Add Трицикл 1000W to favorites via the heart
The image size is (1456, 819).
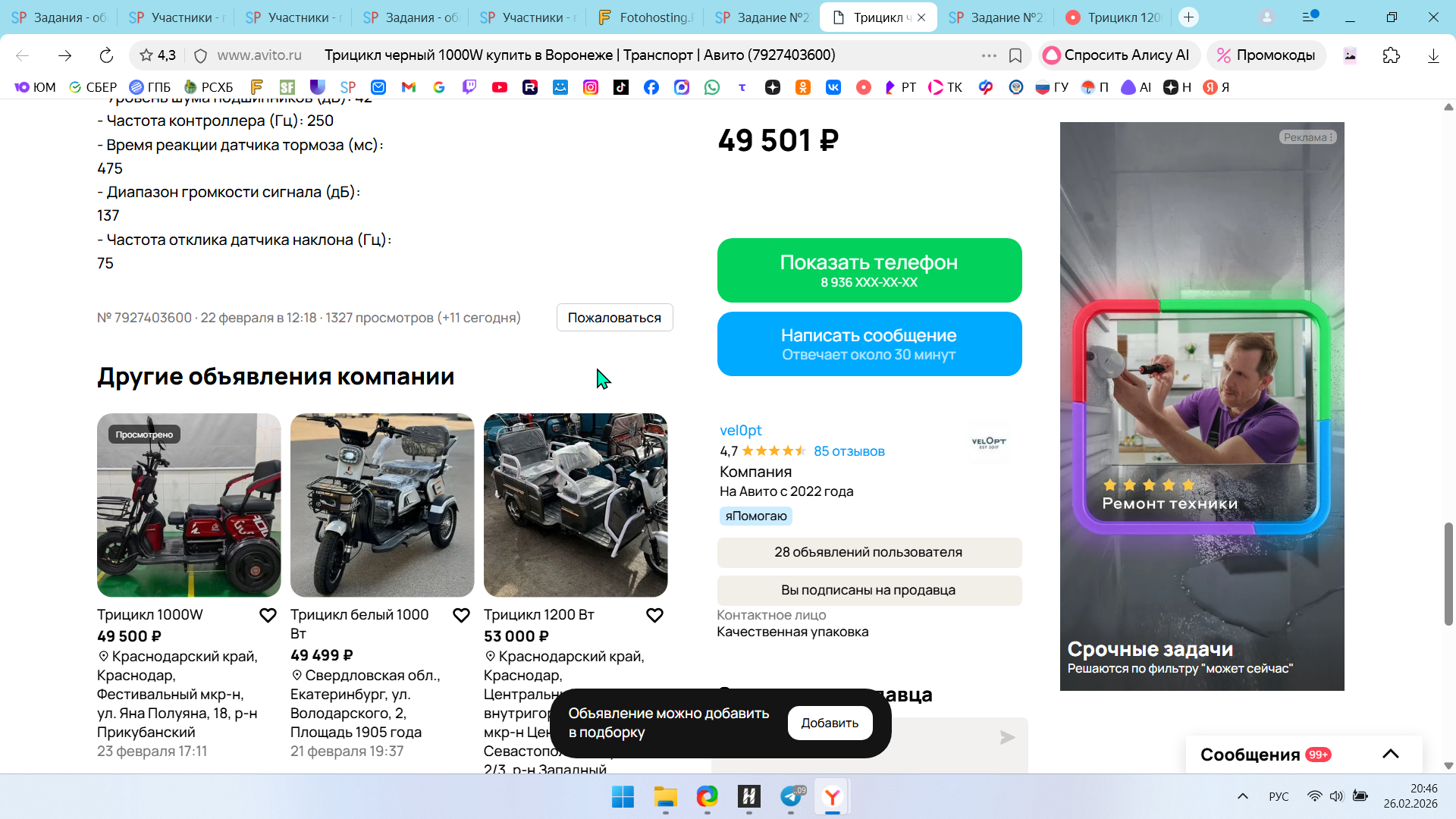(x=268, y=616)
